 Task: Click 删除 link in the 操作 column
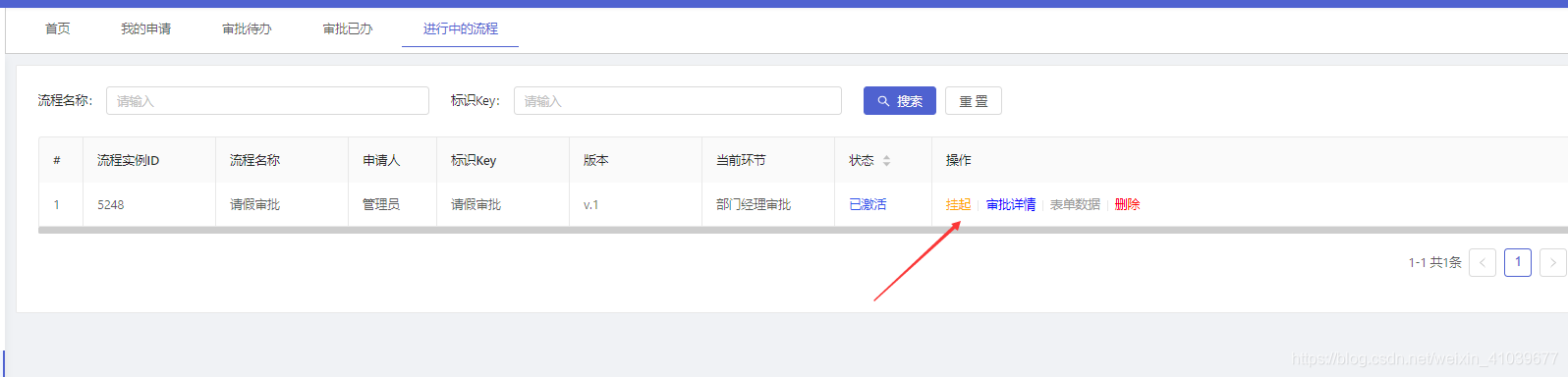tap(1127, 204)
